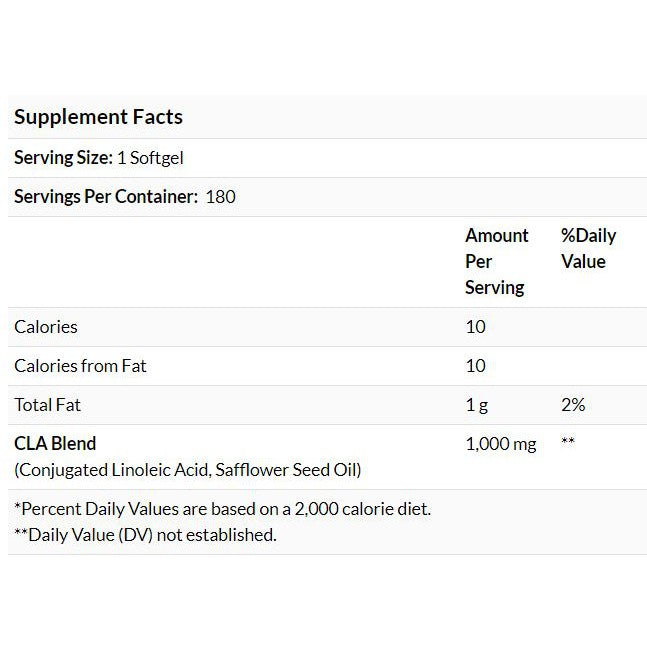Select the Servings Per Container label
Viewport: 647px width, 647px height.
106,196
